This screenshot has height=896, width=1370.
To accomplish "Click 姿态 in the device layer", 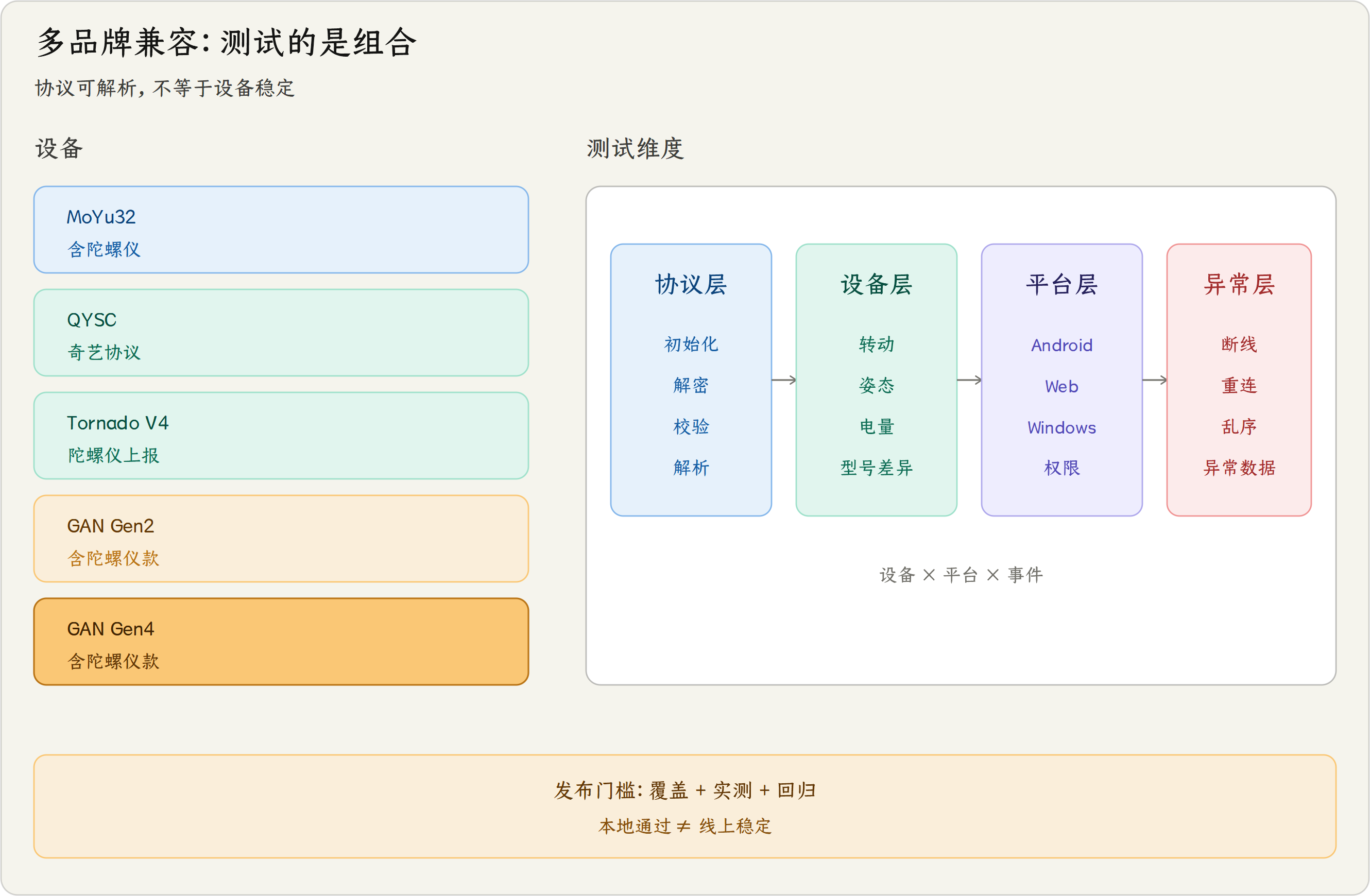I will 876,385.
